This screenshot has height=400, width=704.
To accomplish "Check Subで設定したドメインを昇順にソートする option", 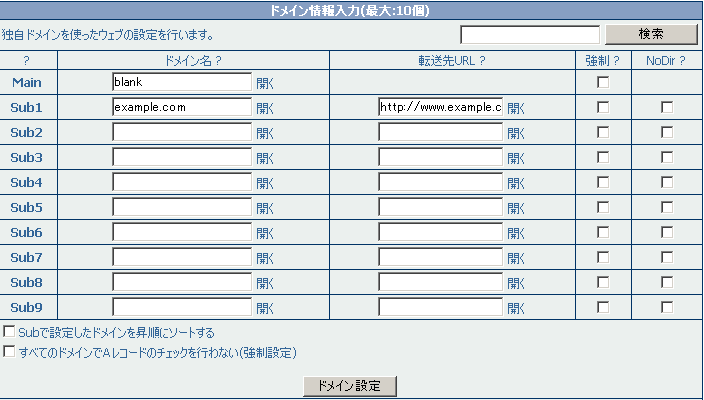I will point(9,332).
